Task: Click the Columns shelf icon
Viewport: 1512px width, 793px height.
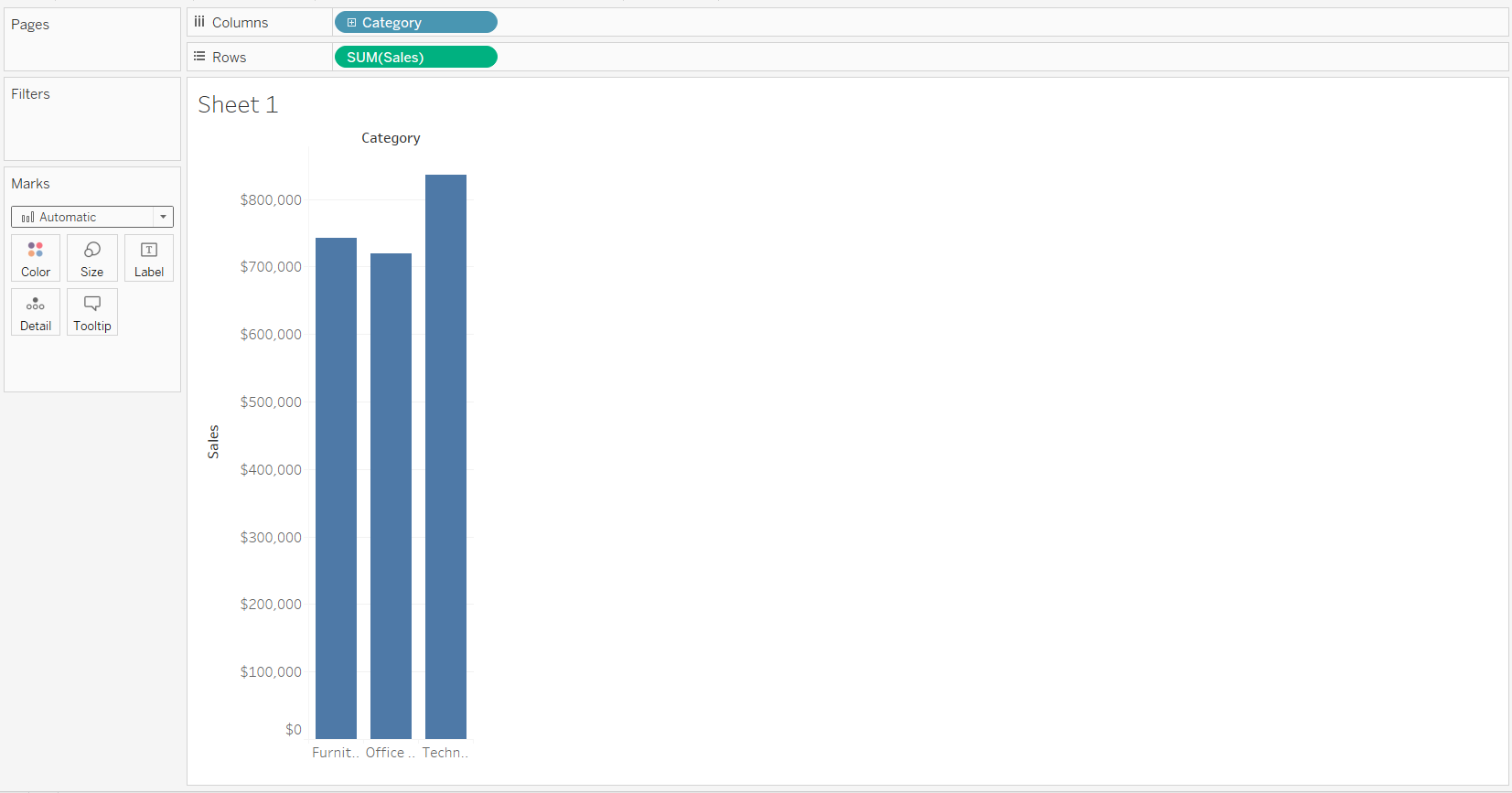Action: (x=199, y=22)
